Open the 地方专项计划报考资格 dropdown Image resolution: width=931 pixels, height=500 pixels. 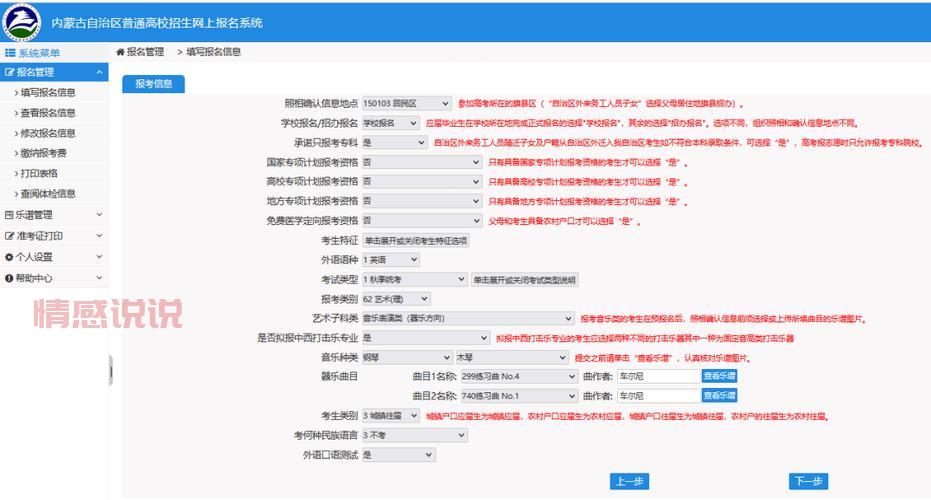[x=422, y=201]
